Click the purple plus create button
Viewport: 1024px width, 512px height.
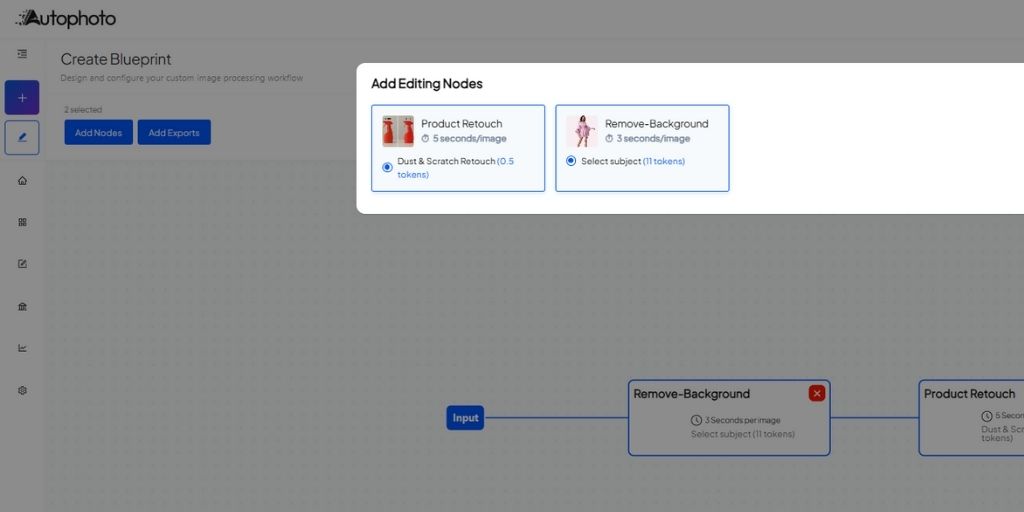pyautogui.click(x=22, y=97)
